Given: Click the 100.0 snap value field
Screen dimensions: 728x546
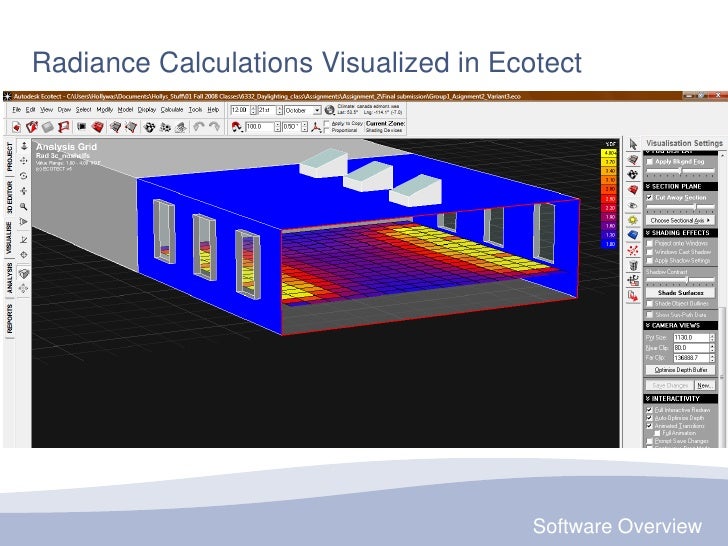Looking at the screenshot, I should 260,126.
